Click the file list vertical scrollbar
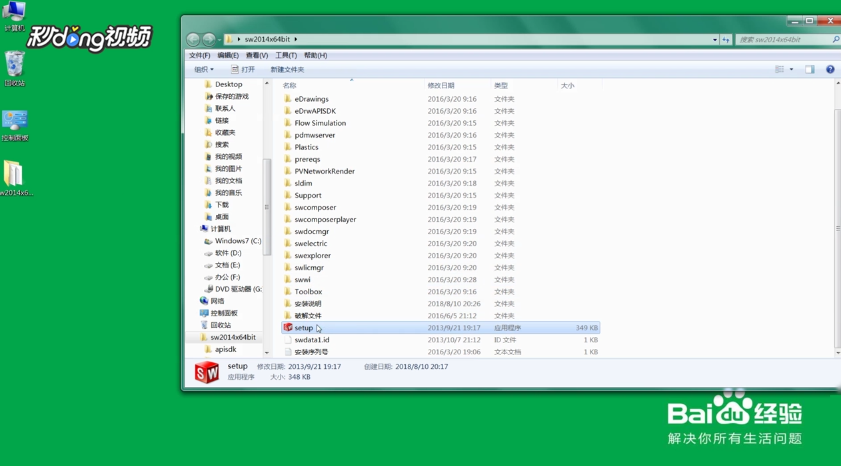 click(x=838, y=229)
